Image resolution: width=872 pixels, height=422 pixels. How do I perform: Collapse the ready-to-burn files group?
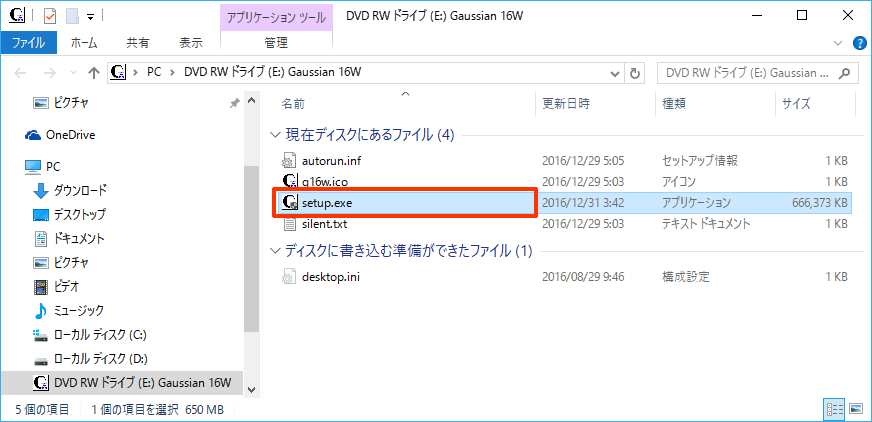pyautogui.click(x=275, y=250)
